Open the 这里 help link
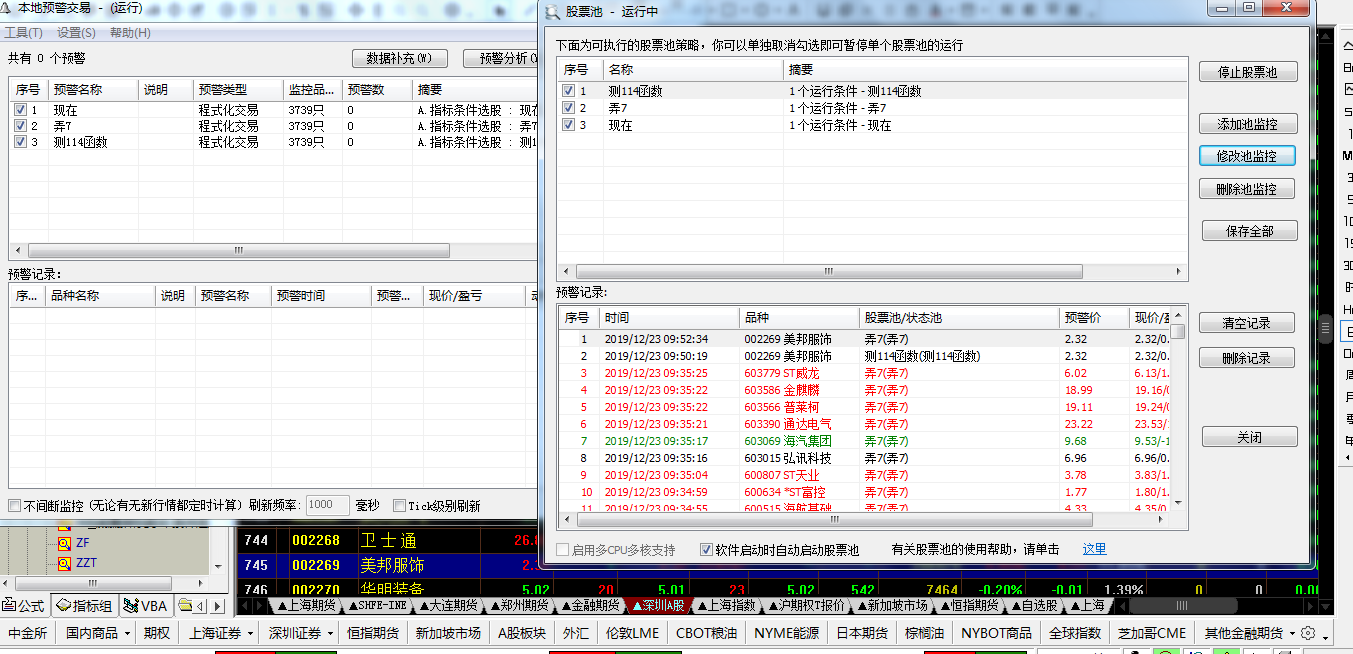 (1094, 549)
